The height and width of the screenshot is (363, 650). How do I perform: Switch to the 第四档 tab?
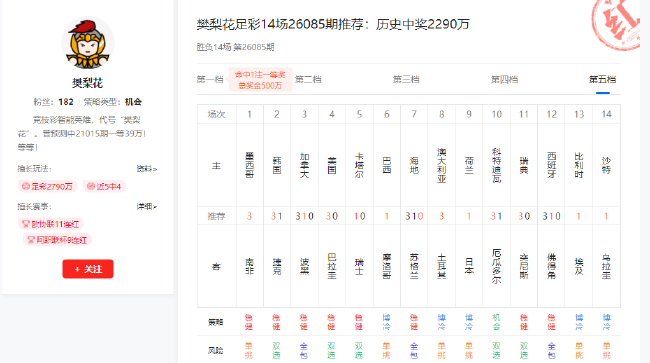504,79
